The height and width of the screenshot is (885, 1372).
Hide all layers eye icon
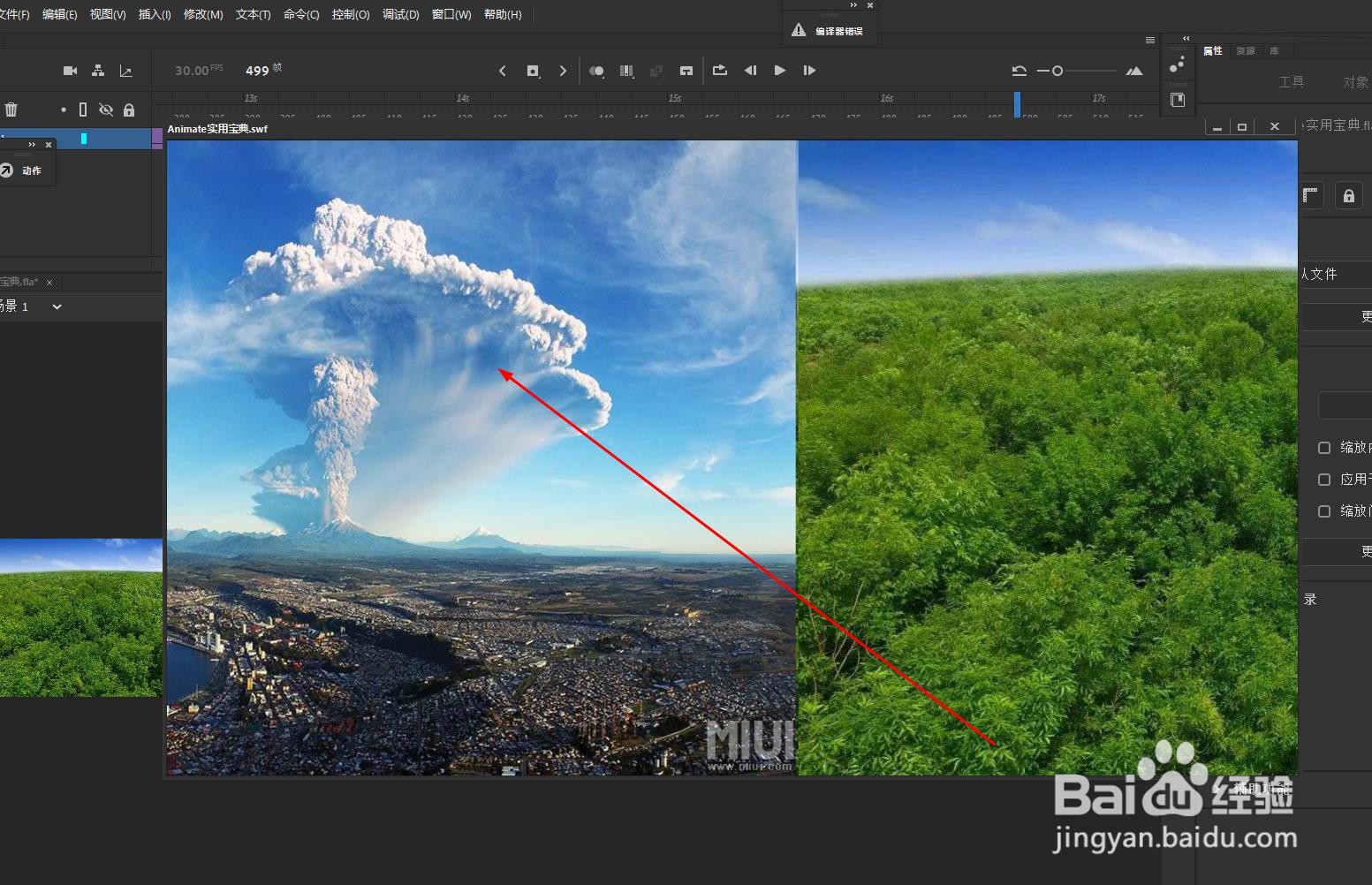[106, 110]
